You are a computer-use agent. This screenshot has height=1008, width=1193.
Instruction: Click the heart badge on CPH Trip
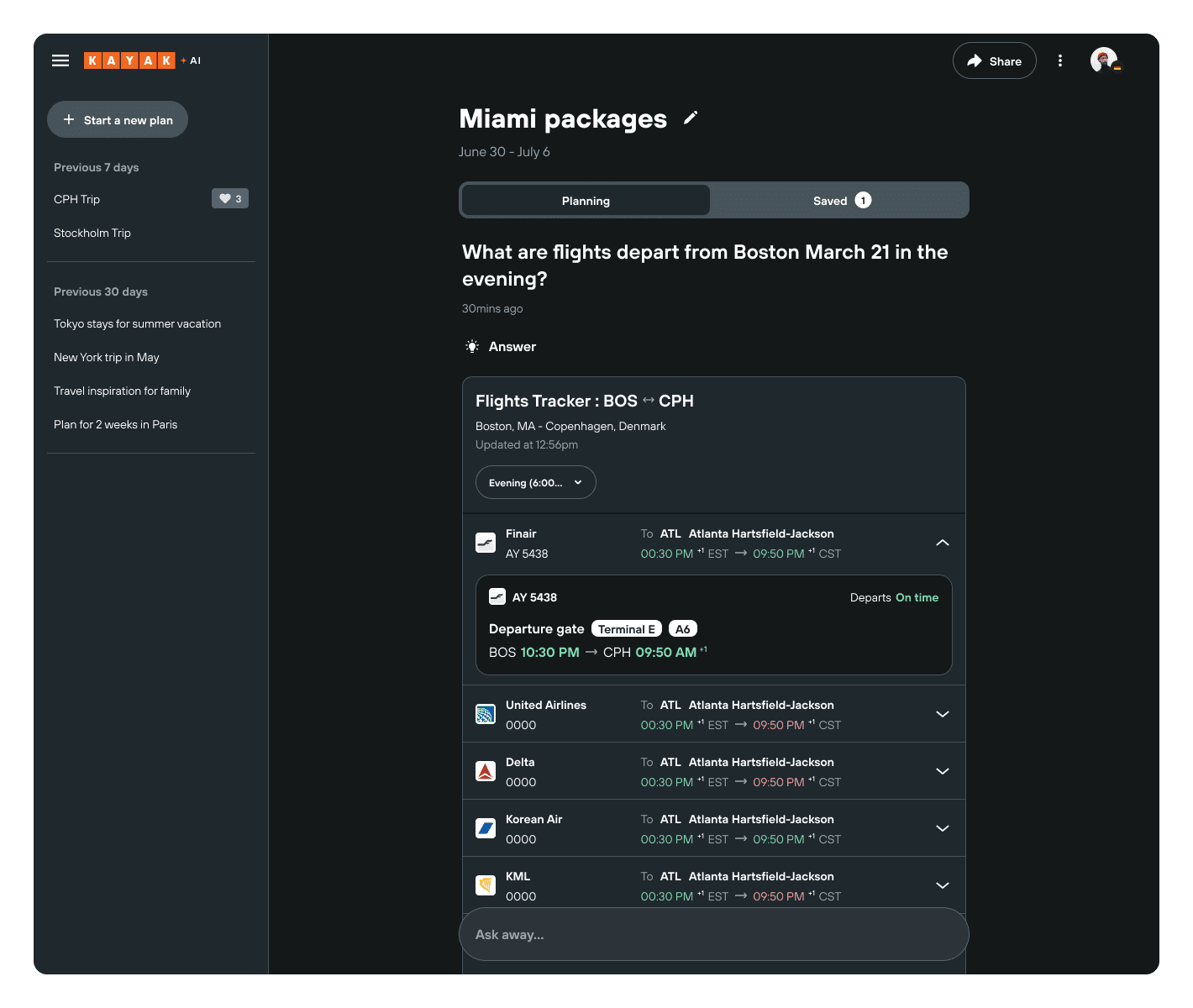coord(230,199)
